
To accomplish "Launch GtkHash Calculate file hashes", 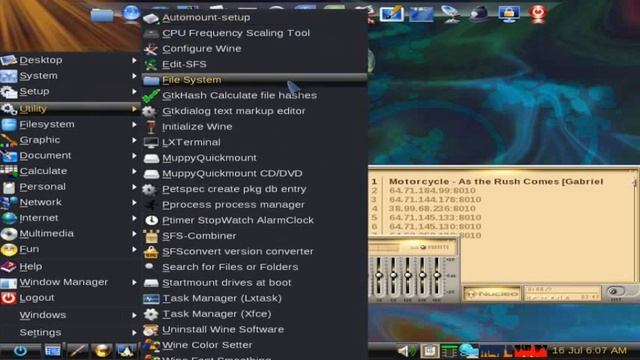I will (254, 96).
